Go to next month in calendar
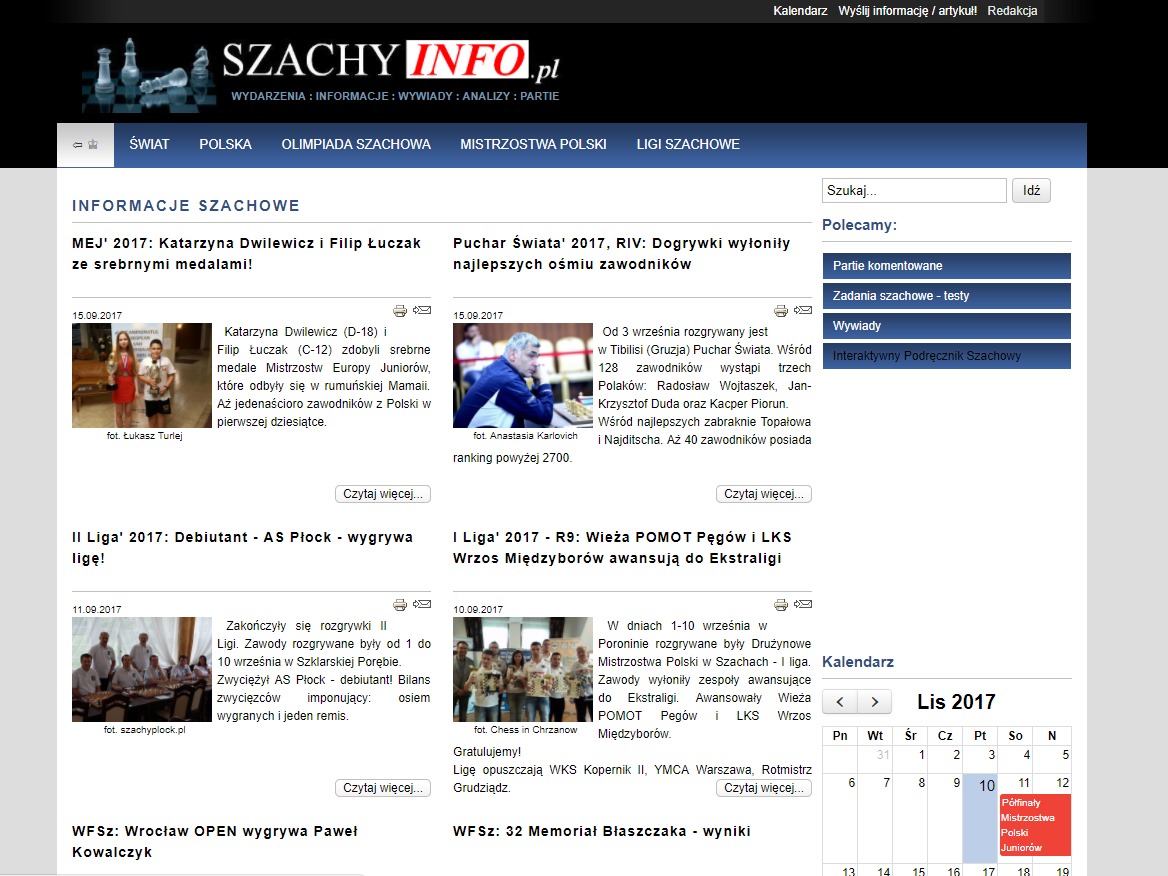 (875, 702)
